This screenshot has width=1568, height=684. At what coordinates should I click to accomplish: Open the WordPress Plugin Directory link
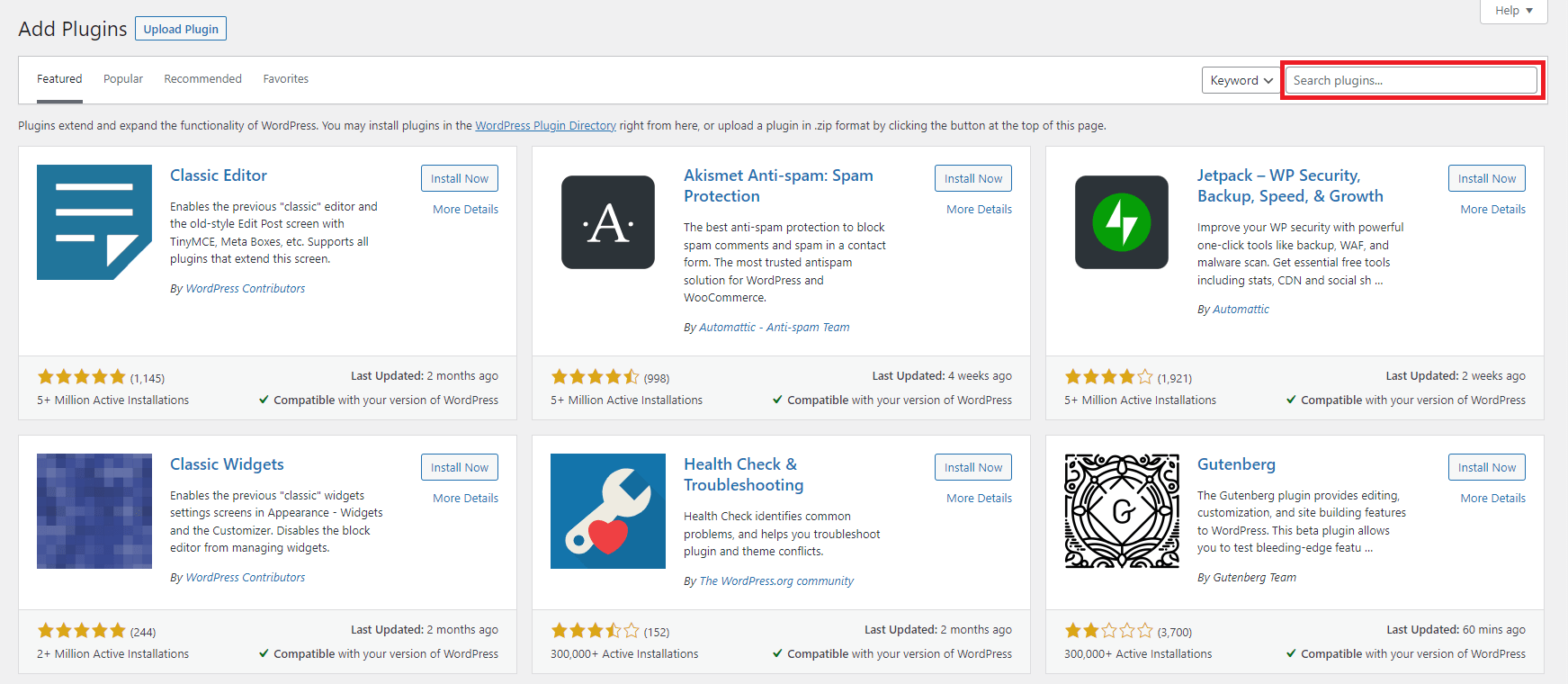coord(545,126)
